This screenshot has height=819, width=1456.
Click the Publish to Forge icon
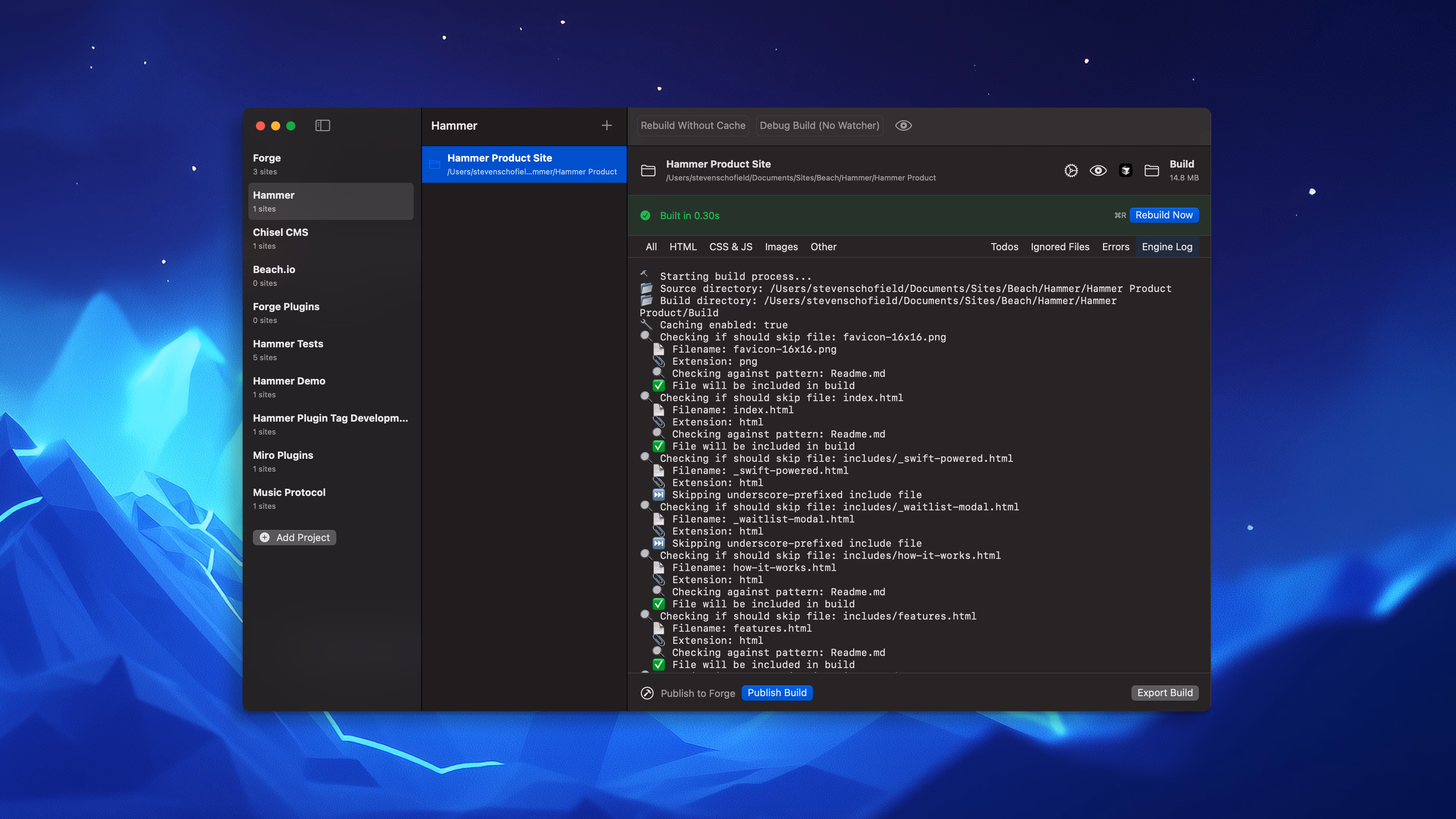point(647,693)
